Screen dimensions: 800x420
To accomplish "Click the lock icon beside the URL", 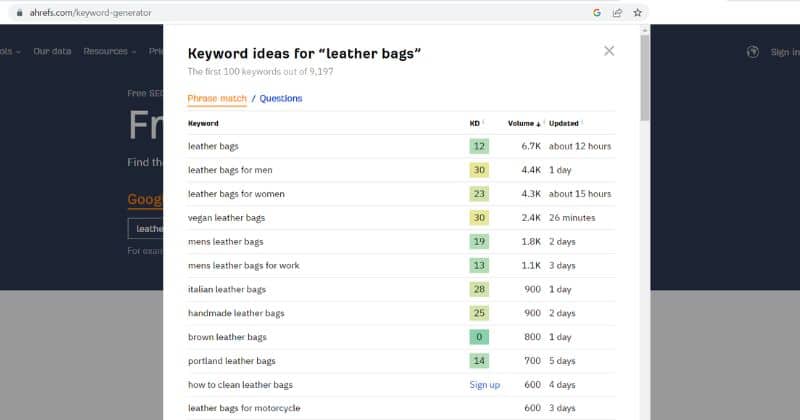I will [19, 13].
